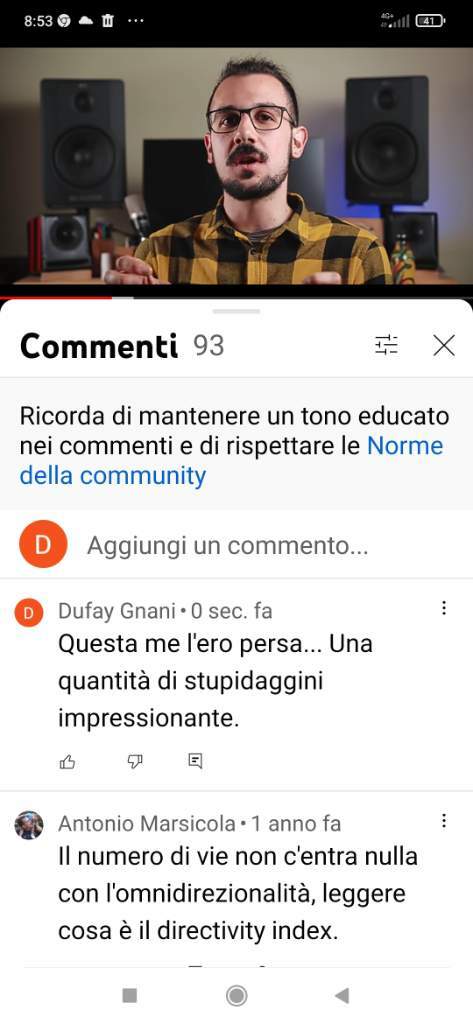Image resolution: width=473 pixels, height=1024 pixels.
Task: Open Dufay Gnani's small avatar on comment
Action: (29, 613)
